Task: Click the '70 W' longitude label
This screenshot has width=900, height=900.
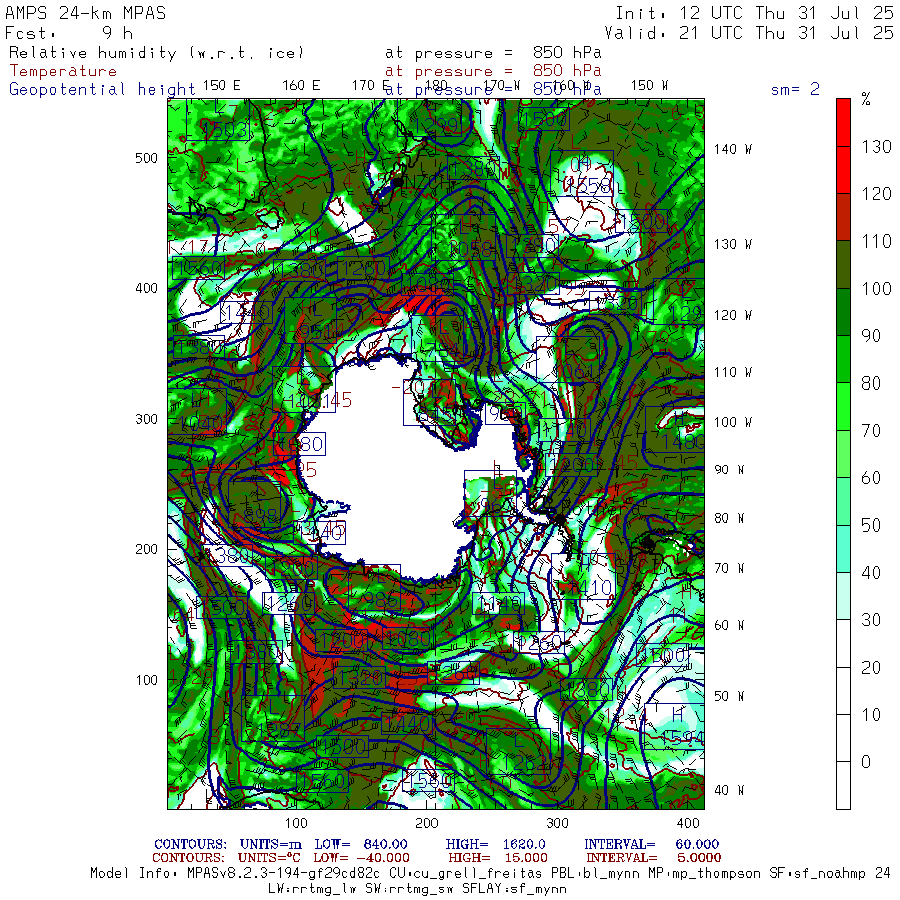Action: point(729,568)
